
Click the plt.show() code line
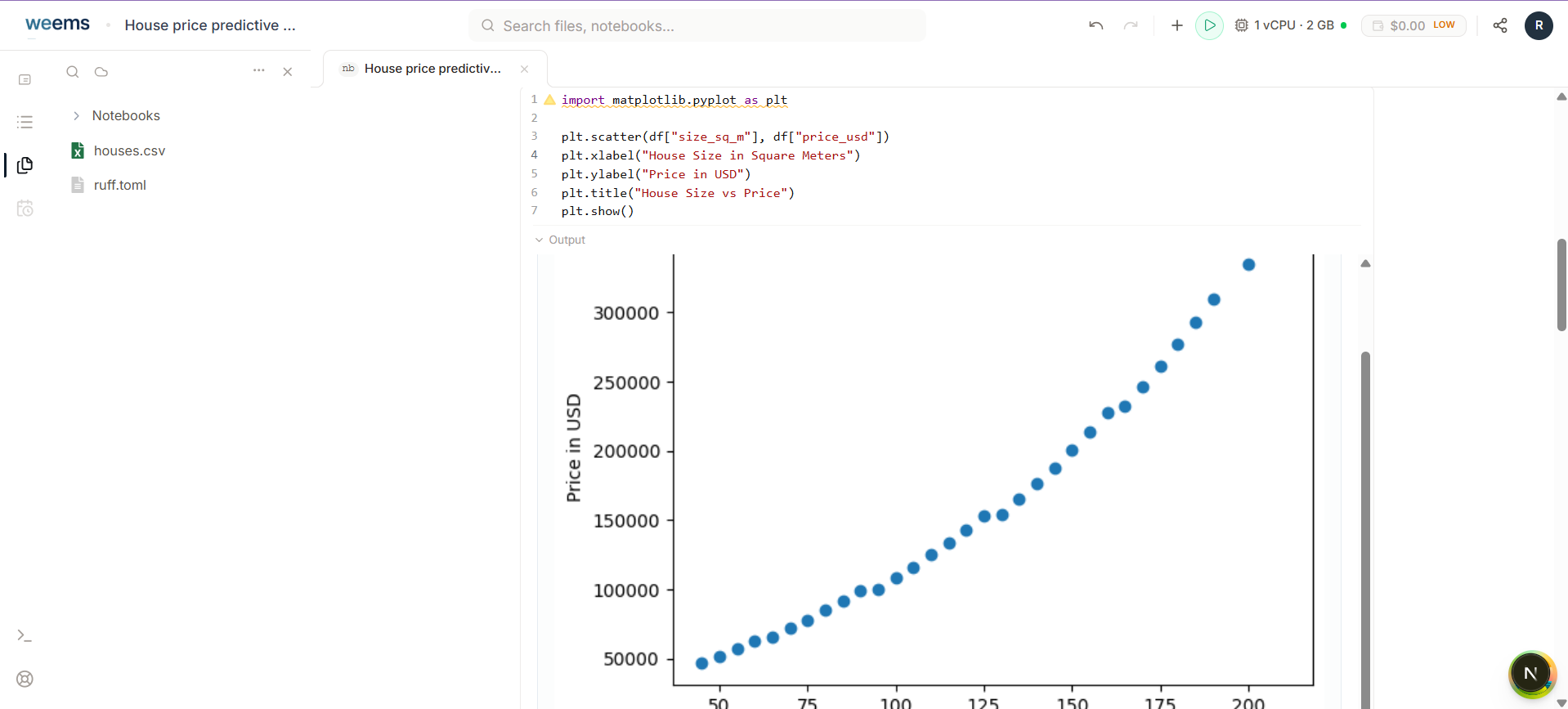(x=598, y=211)
